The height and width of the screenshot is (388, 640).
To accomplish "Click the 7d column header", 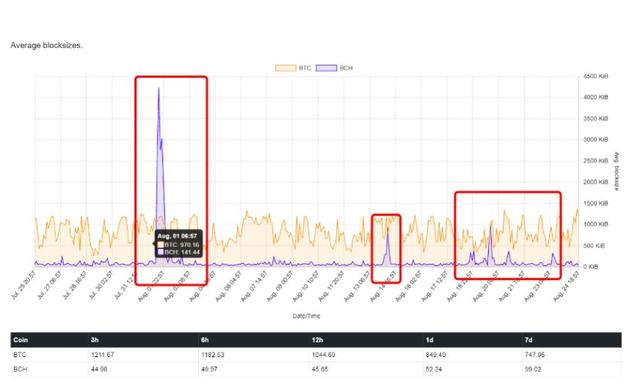I will pos(529,340).
